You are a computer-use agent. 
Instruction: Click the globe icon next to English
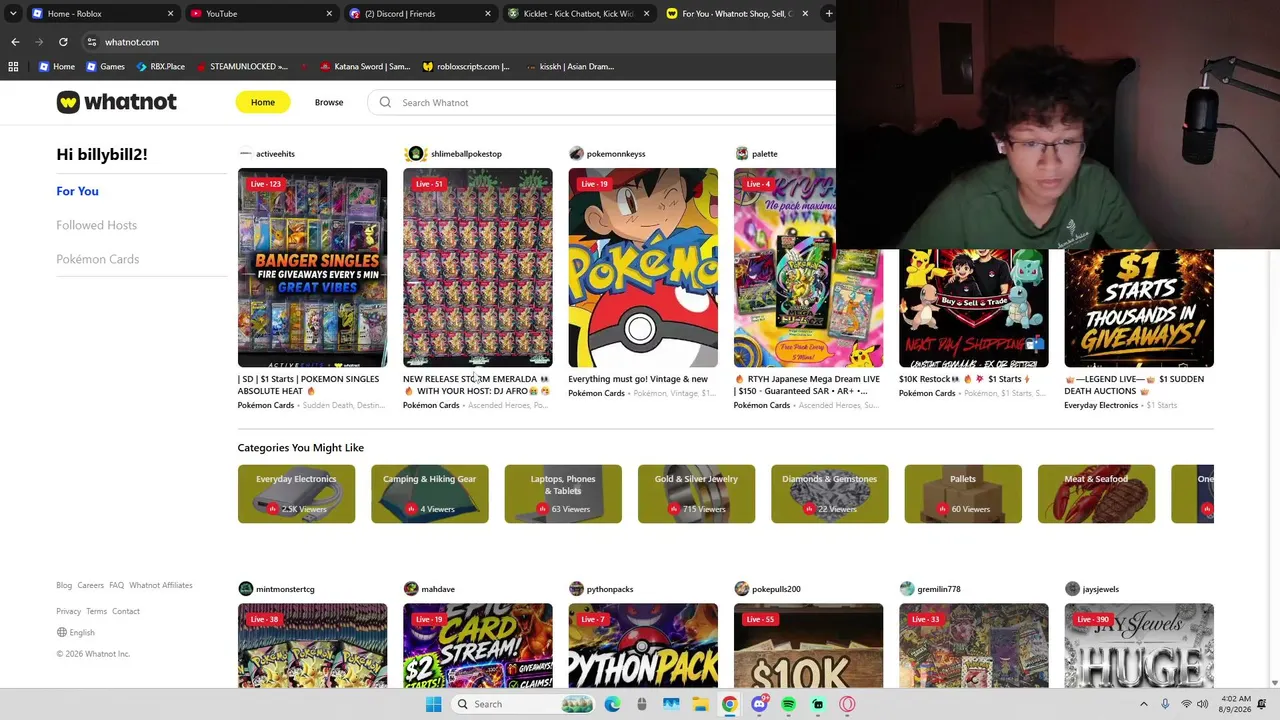click(x=62, y=633)
